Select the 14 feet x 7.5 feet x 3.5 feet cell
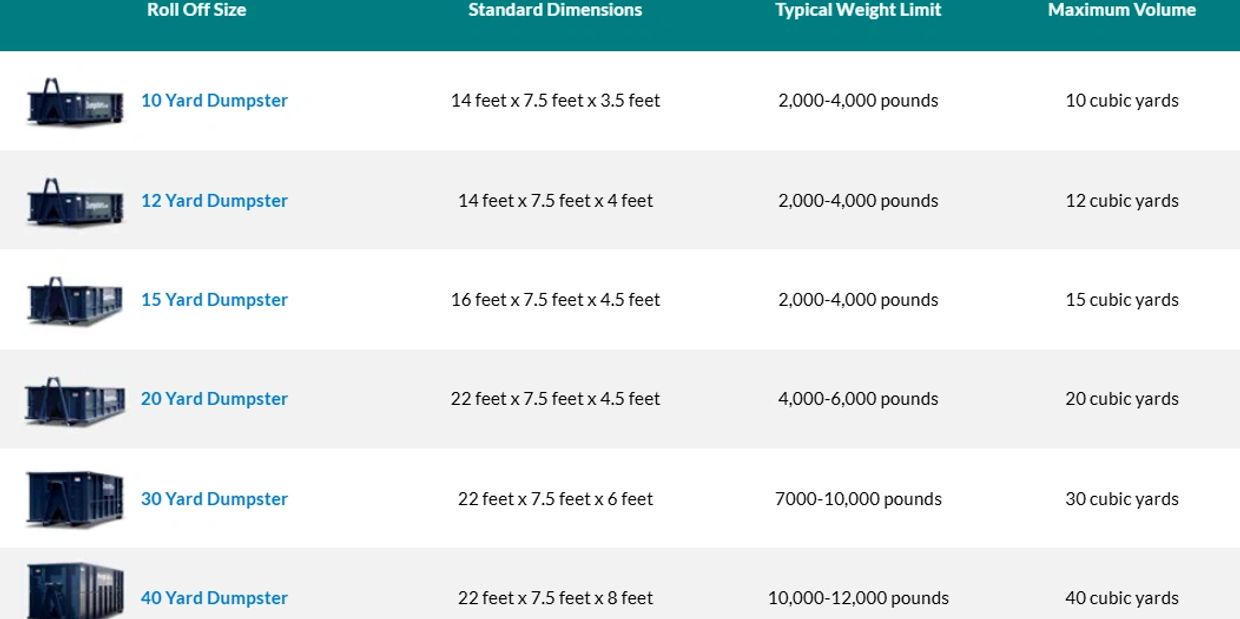 (555, 100)
